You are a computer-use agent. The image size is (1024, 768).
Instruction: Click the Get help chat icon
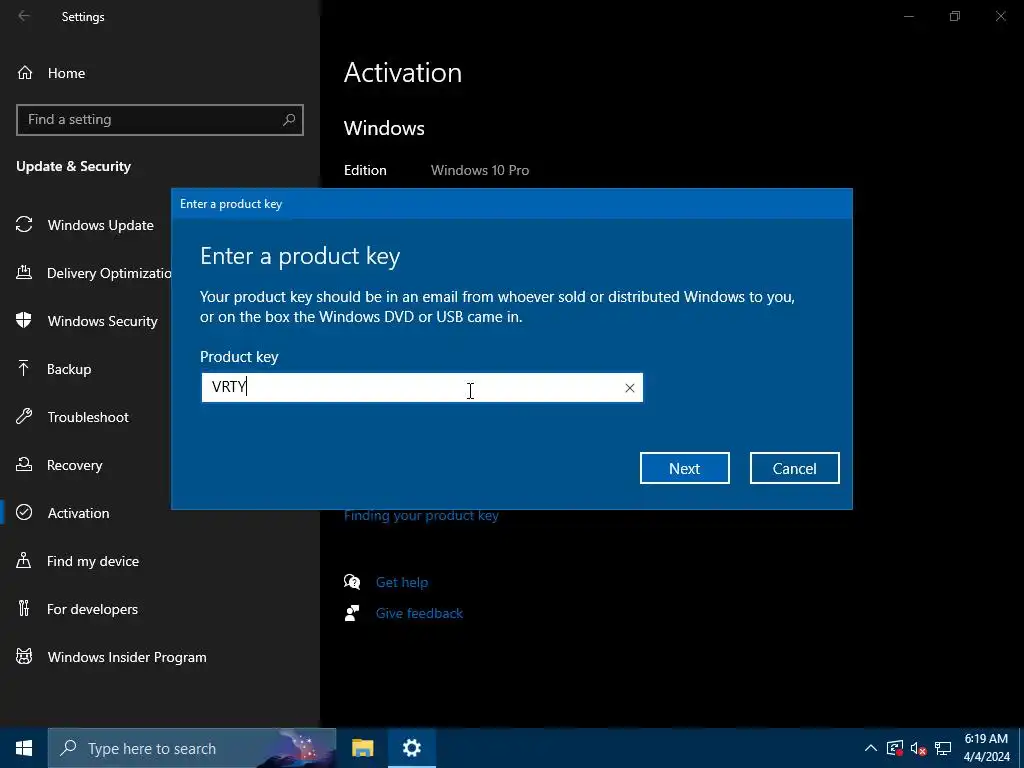click(352, 582)
